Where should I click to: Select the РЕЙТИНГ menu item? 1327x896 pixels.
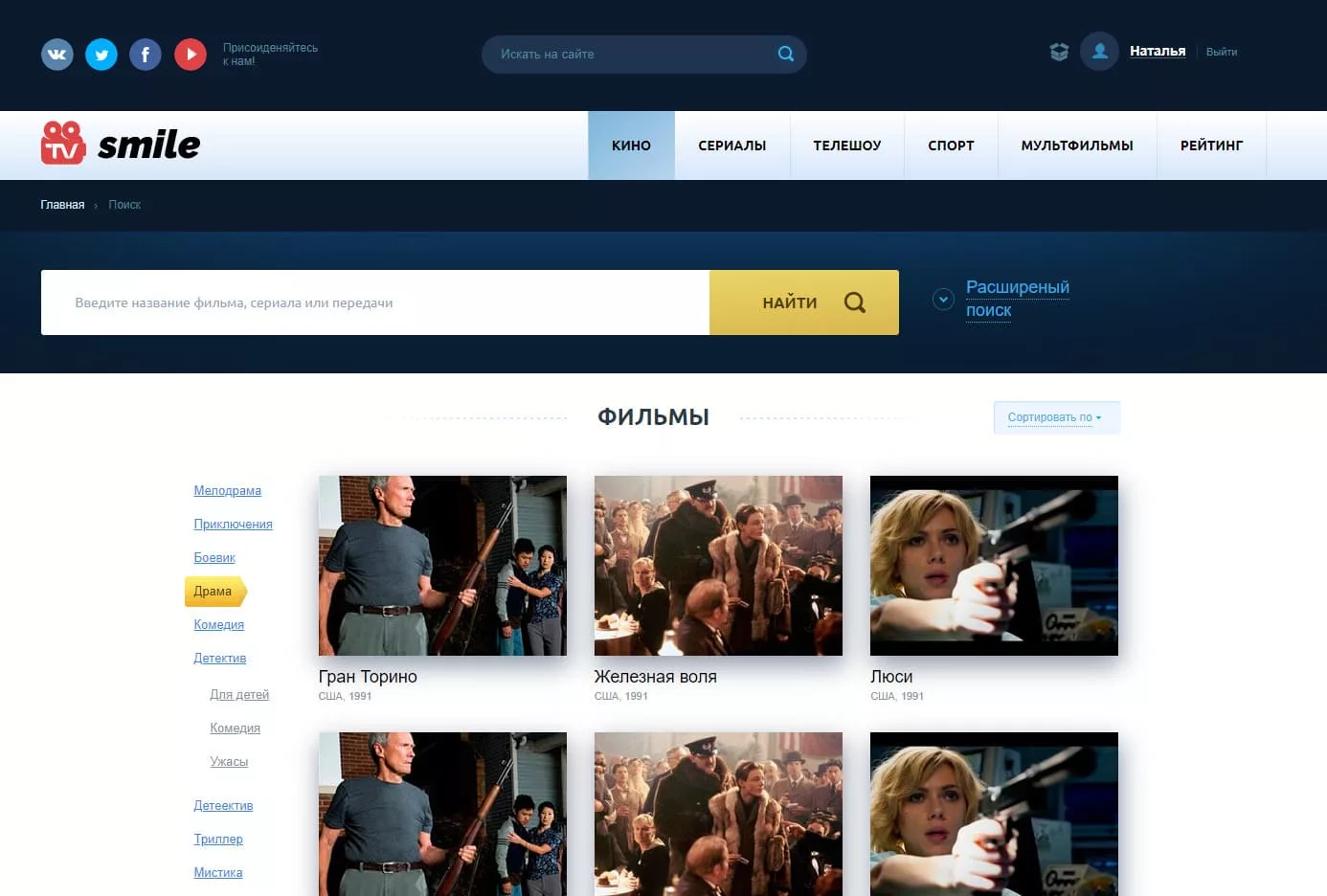1211,146
